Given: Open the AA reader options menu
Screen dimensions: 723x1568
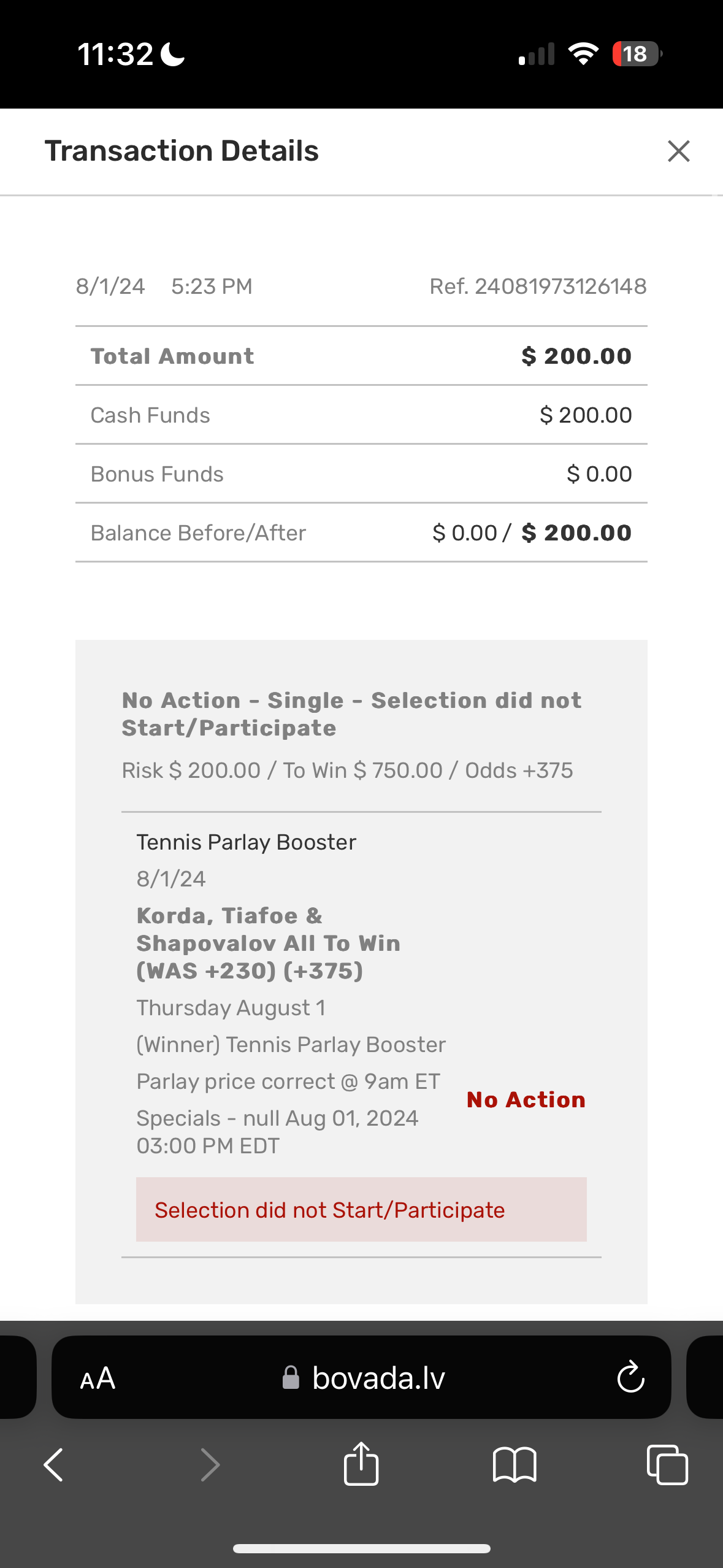Looking at the screenshot, I should pyautogui.click(x=98, y=1378).
